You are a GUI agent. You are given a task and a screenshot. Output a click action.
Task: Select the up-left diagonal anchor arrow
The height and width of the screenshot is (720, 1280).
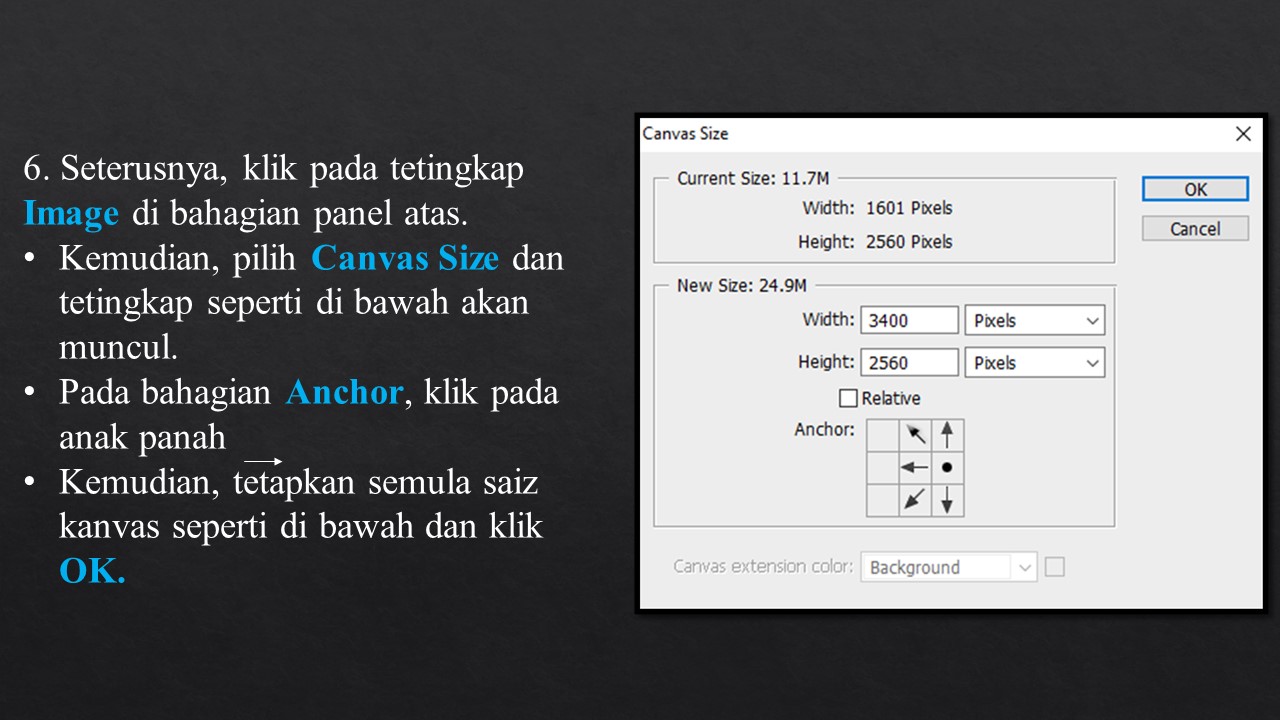(915, 434)
